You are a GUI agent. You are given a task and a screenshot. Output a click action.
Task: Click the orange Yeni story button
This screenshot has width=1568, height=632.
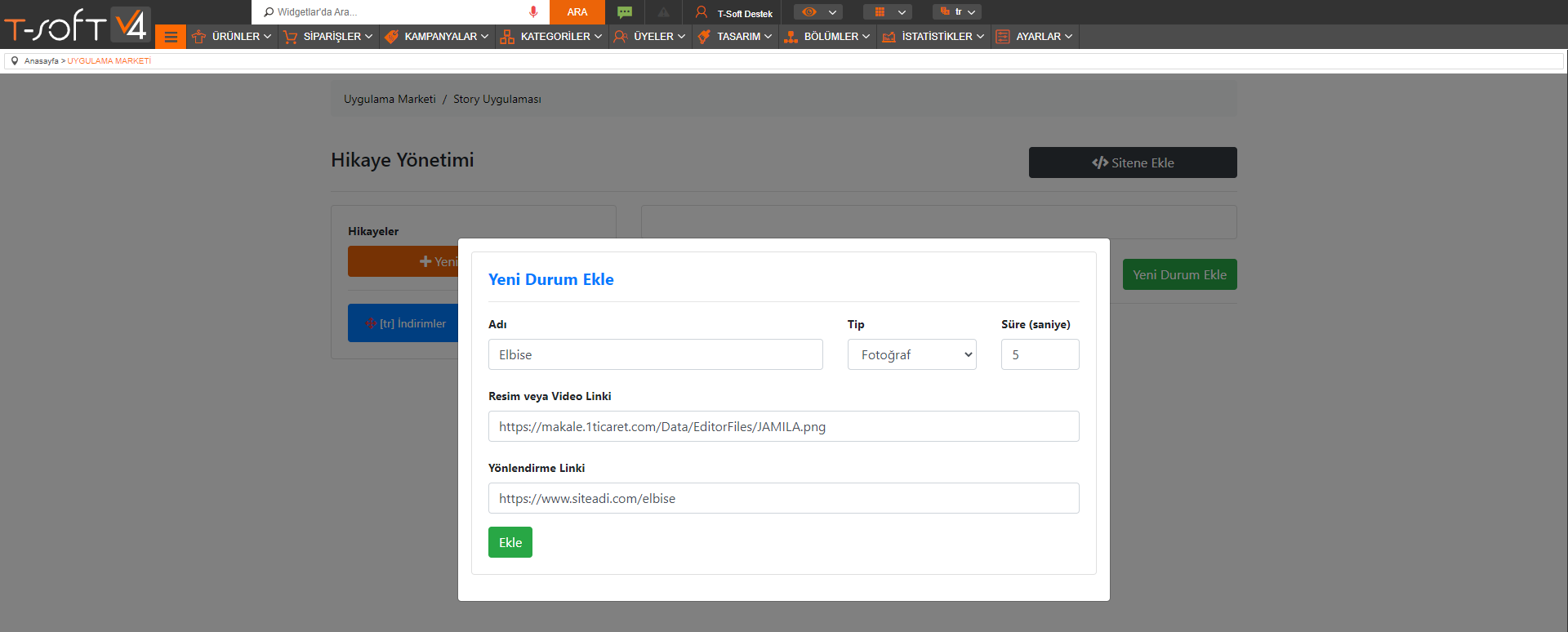(403, 261)
